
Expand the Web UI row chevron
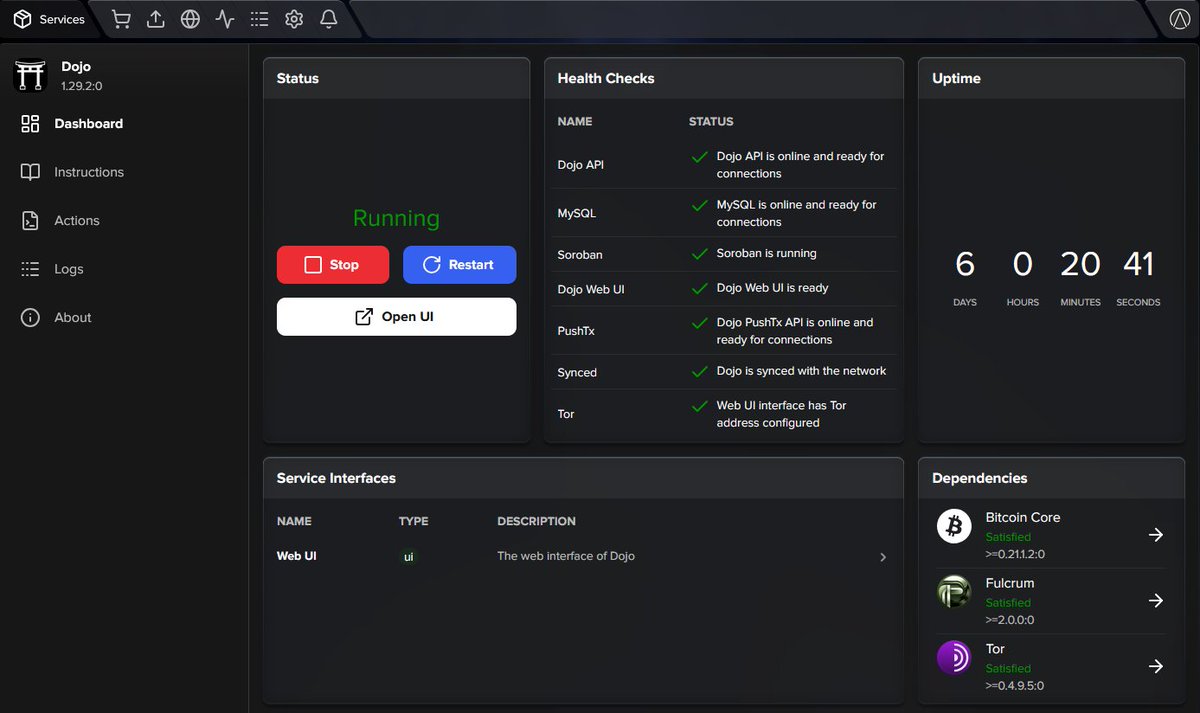pyautogui.click(x=883, y=557)
